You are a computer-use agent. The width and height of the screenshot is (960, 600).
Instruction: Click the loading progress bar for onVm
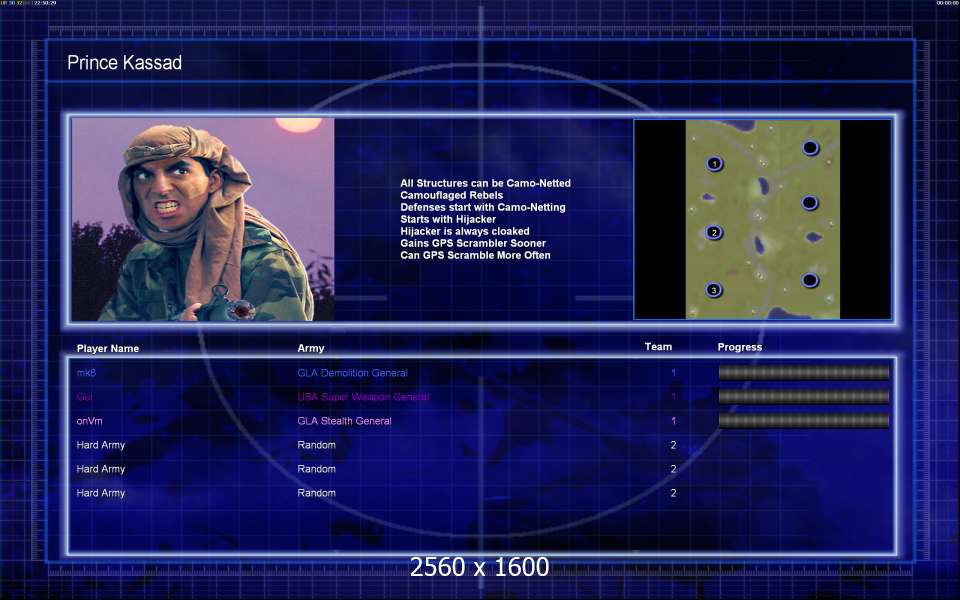click(x=803, y=420)
